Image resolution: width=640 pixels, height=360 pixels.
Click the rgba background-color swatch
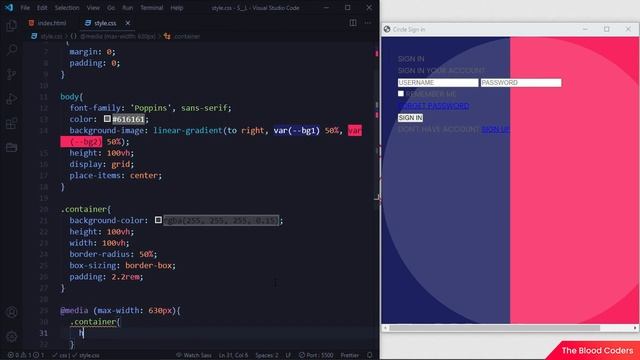coord(158,220)
